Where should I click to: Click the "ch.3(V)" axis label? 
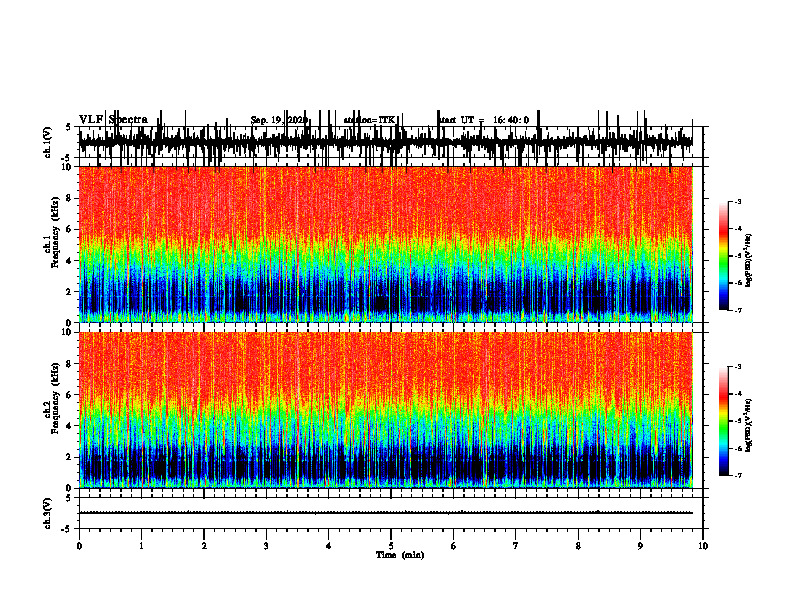48,513
